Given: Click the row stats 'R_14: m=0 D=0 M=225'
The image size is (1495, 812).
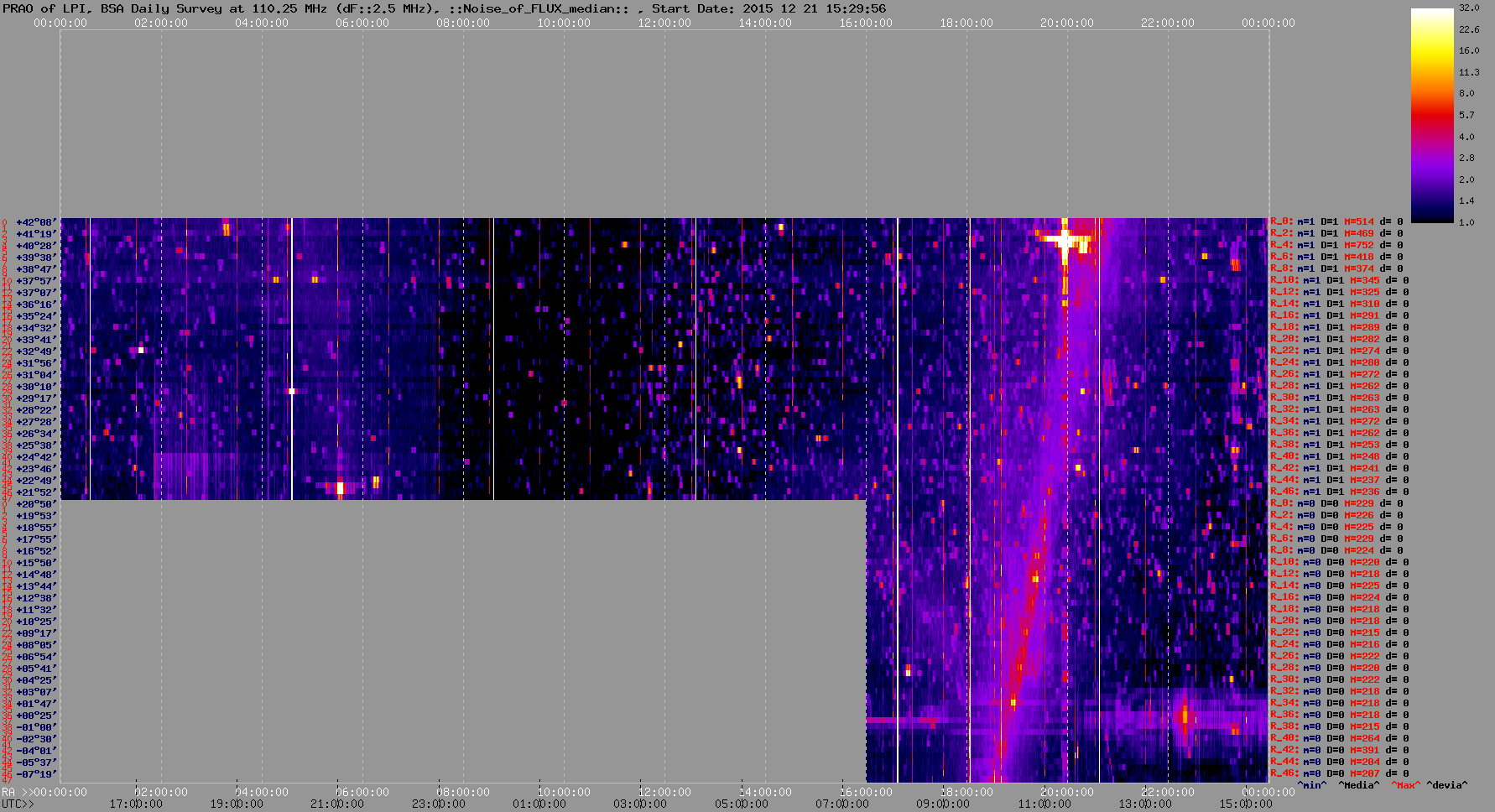Looking at the screenshot, I should [1325, 586].
